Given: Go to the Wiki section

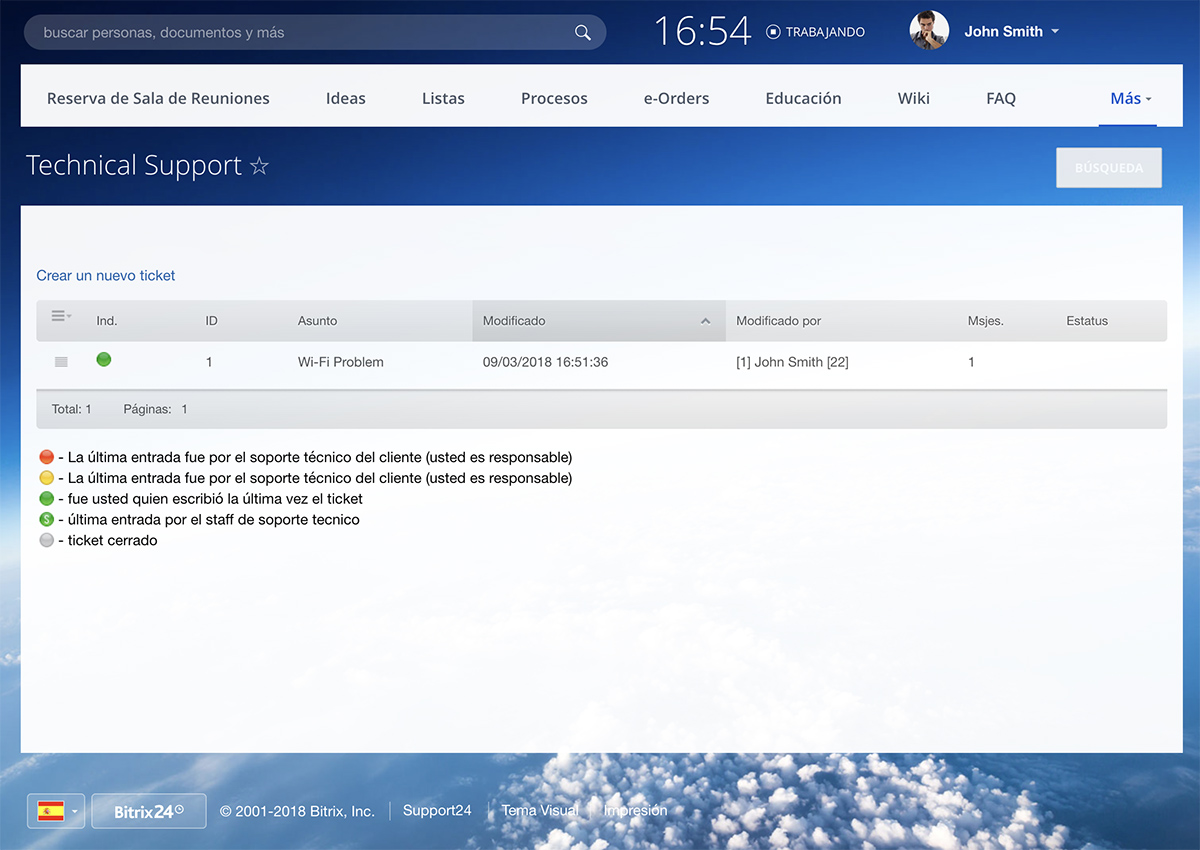Looking at the screenshot, I should [x=913, y=98].
